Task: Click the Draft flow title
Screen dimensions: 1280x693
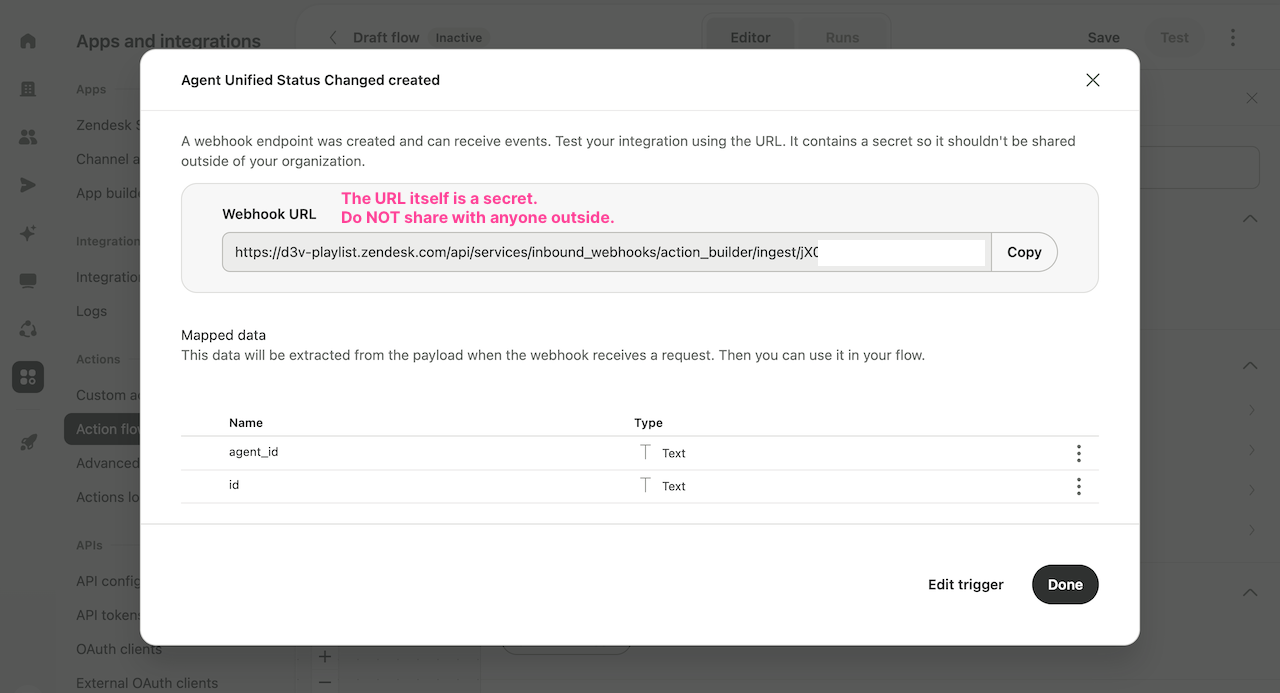Action: [386, 38]
